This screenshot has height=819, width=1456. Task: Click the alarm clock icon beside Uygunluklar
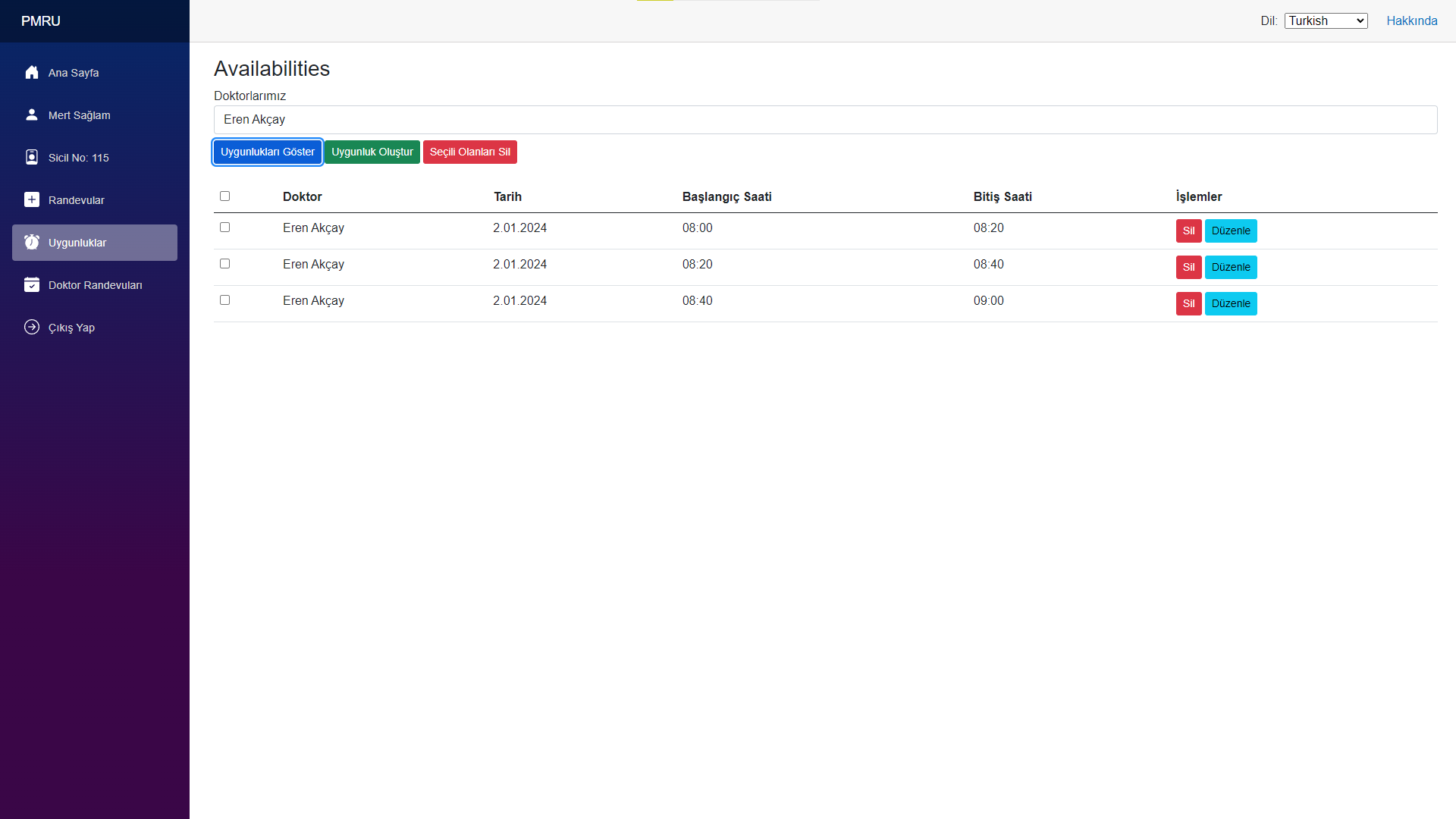(32, 243)
